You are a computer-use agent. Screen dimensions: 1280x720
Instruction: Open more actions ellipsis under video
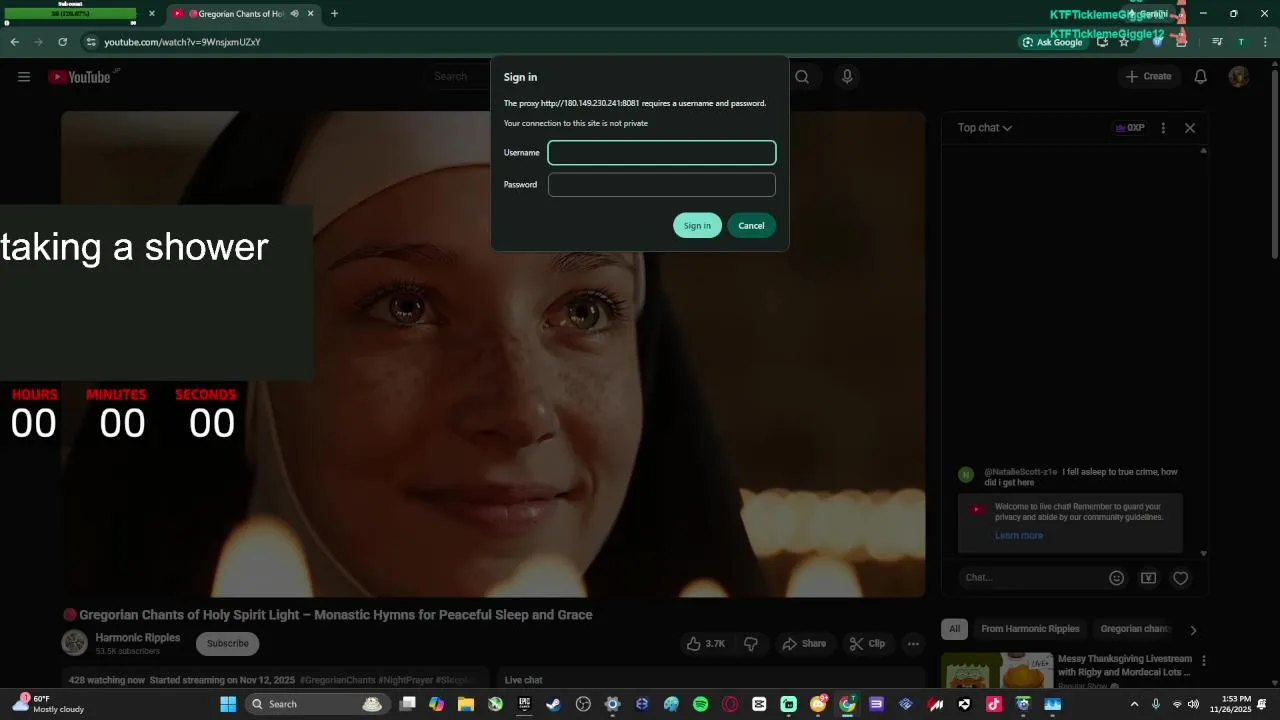tap(913, 644)
